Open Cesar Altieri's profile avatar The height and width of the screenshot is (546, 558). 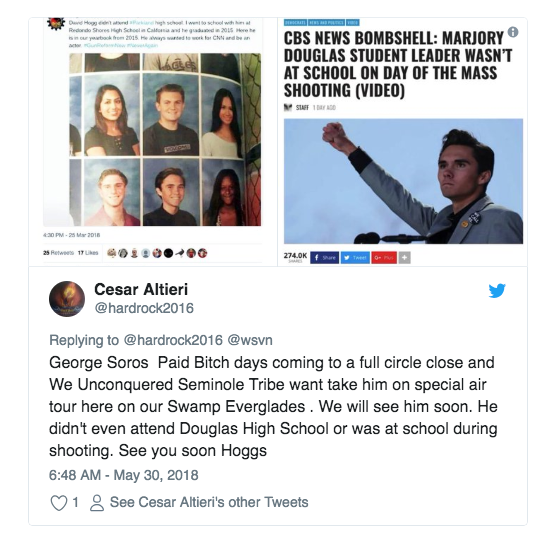point(67,299)
